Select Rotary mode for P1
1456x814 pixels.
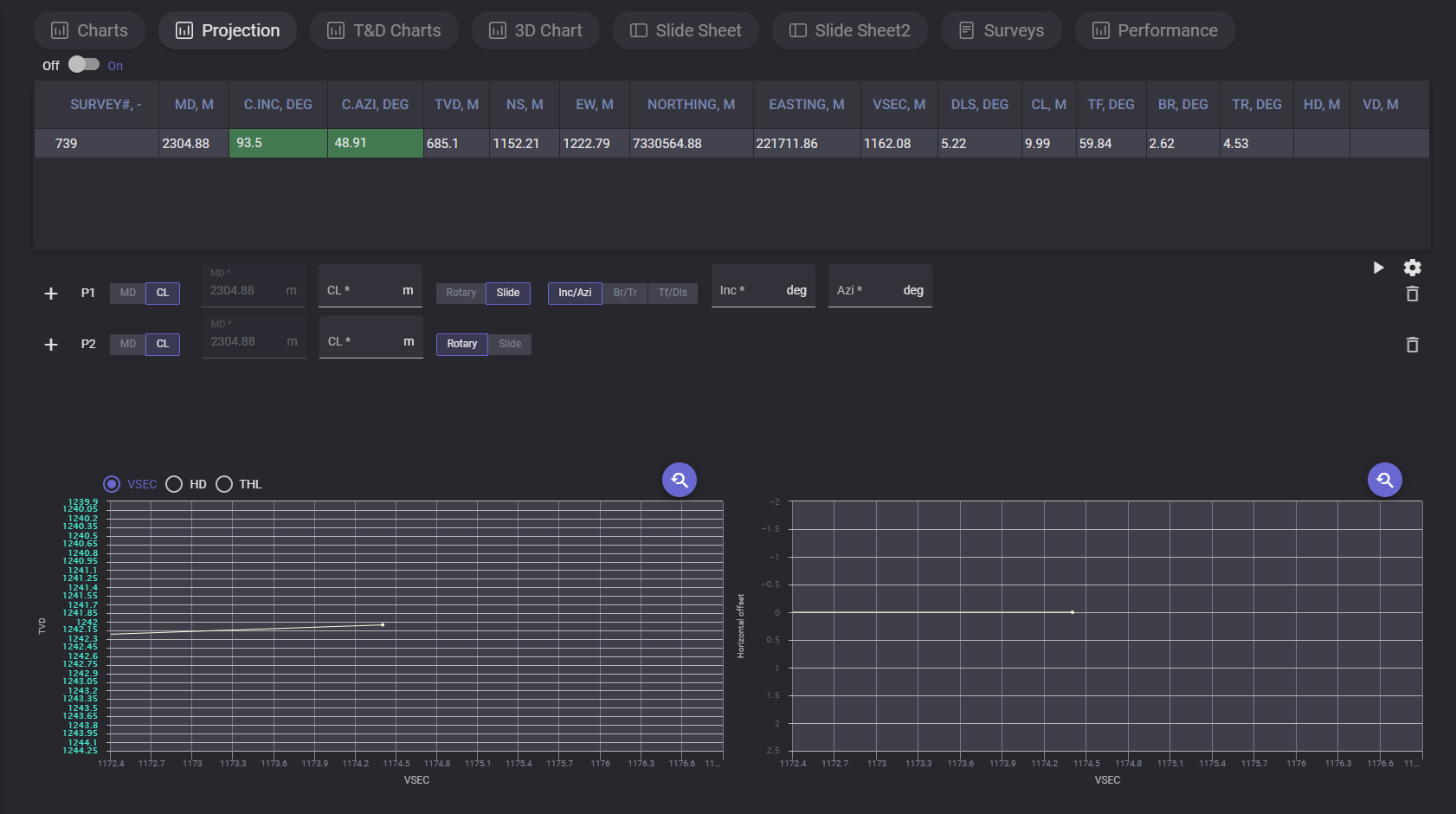tap(461, 293)
